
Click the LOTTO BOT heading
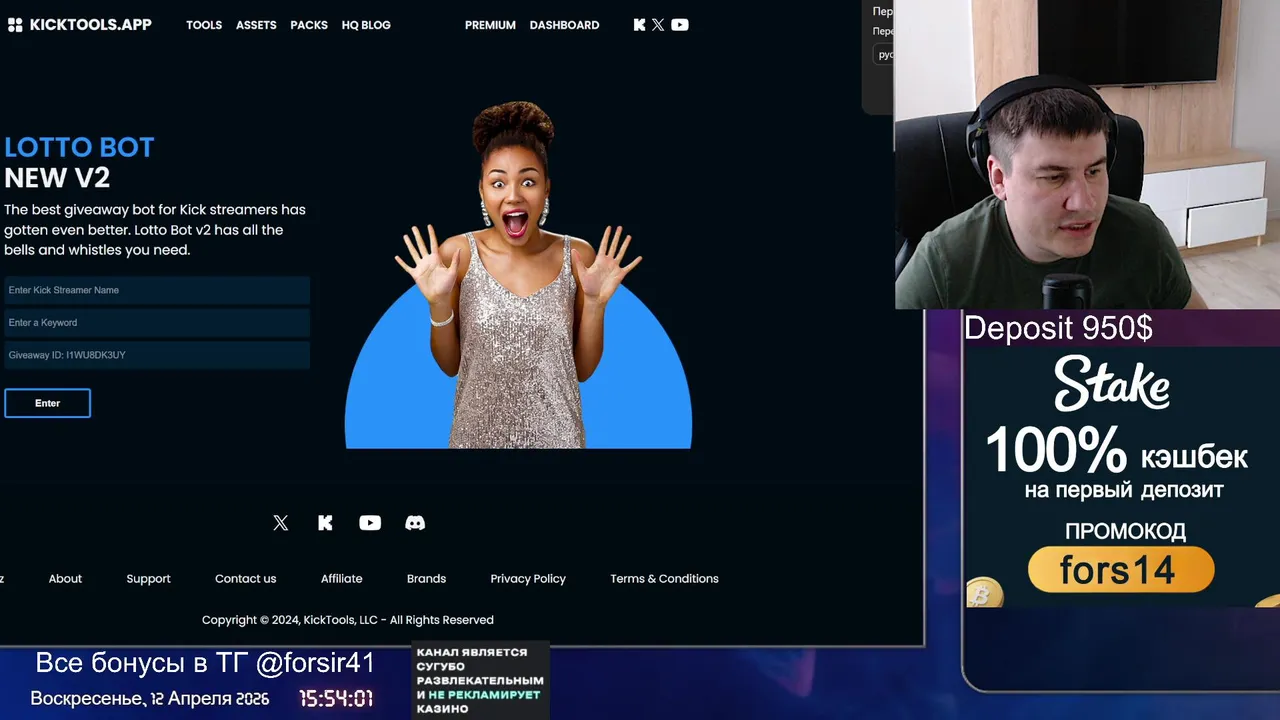click(x=79, y=147)
